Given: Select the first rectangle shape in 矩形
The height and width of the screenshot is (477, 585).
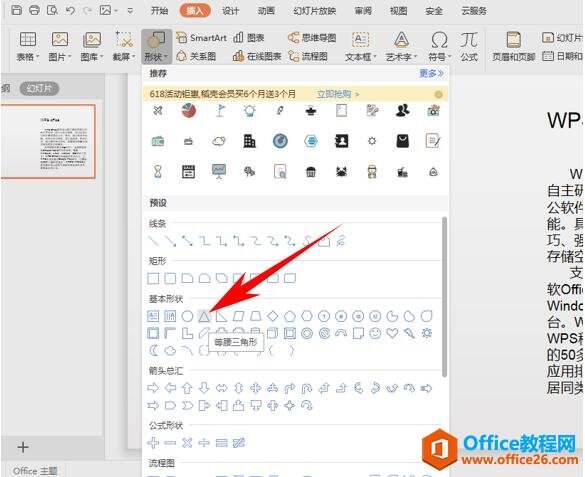Looking at the screenshot, I should point(153,278).
